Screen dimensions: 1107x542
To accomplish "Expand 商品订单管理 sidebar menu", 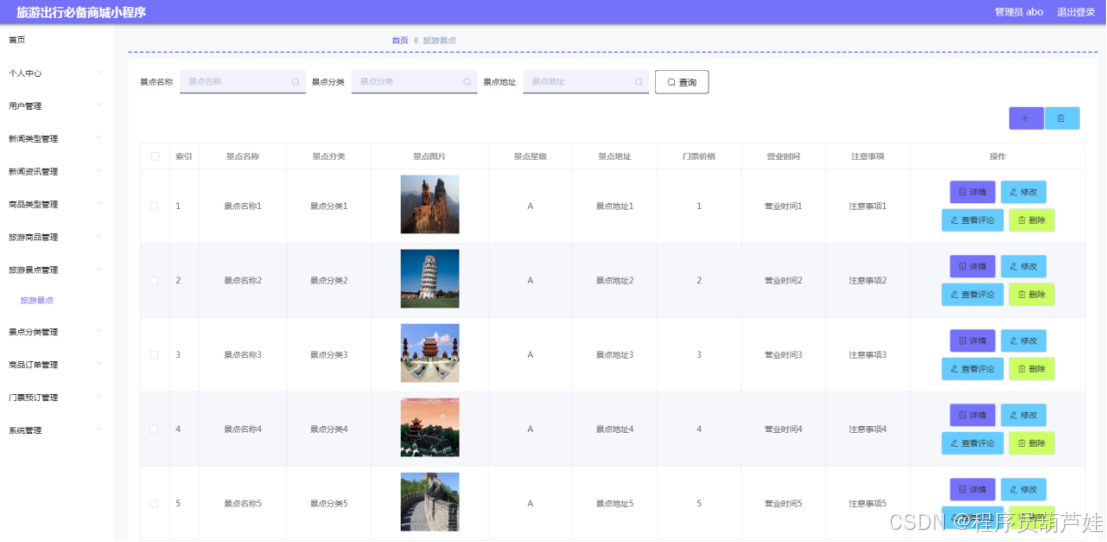I will point(56,365).
